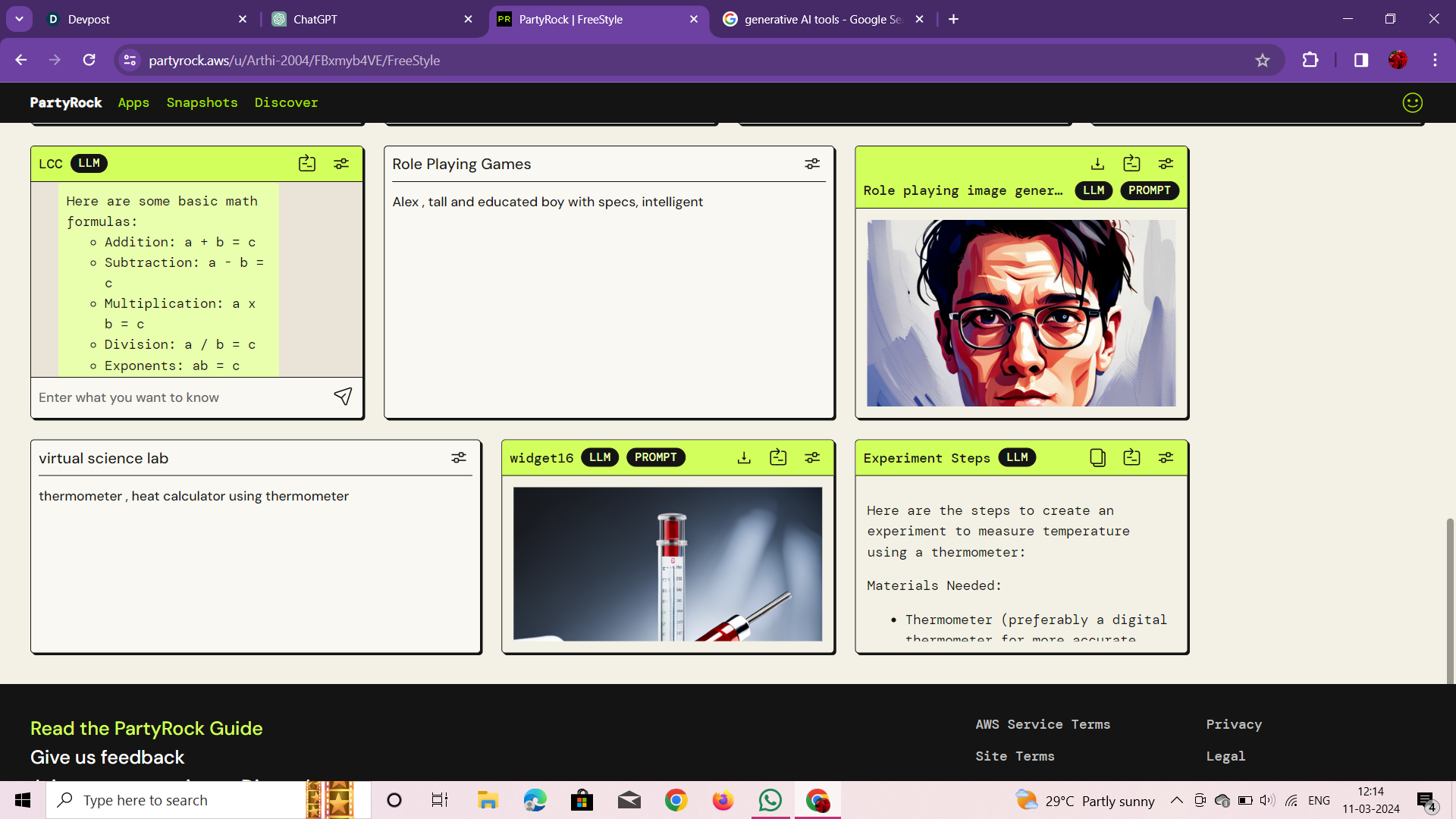Bookmark this page with the star
The width and height of the screenshot is (1456, 819).
1262,60
